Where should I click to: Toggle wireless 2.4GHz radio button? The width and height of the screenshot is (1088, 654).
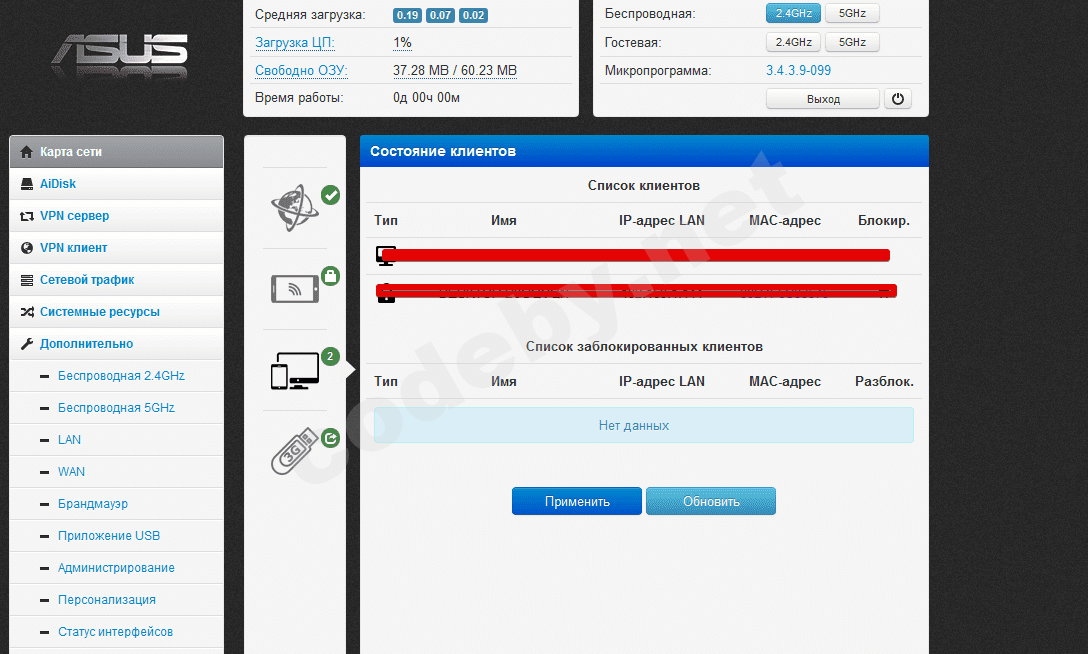pos(793,14)
